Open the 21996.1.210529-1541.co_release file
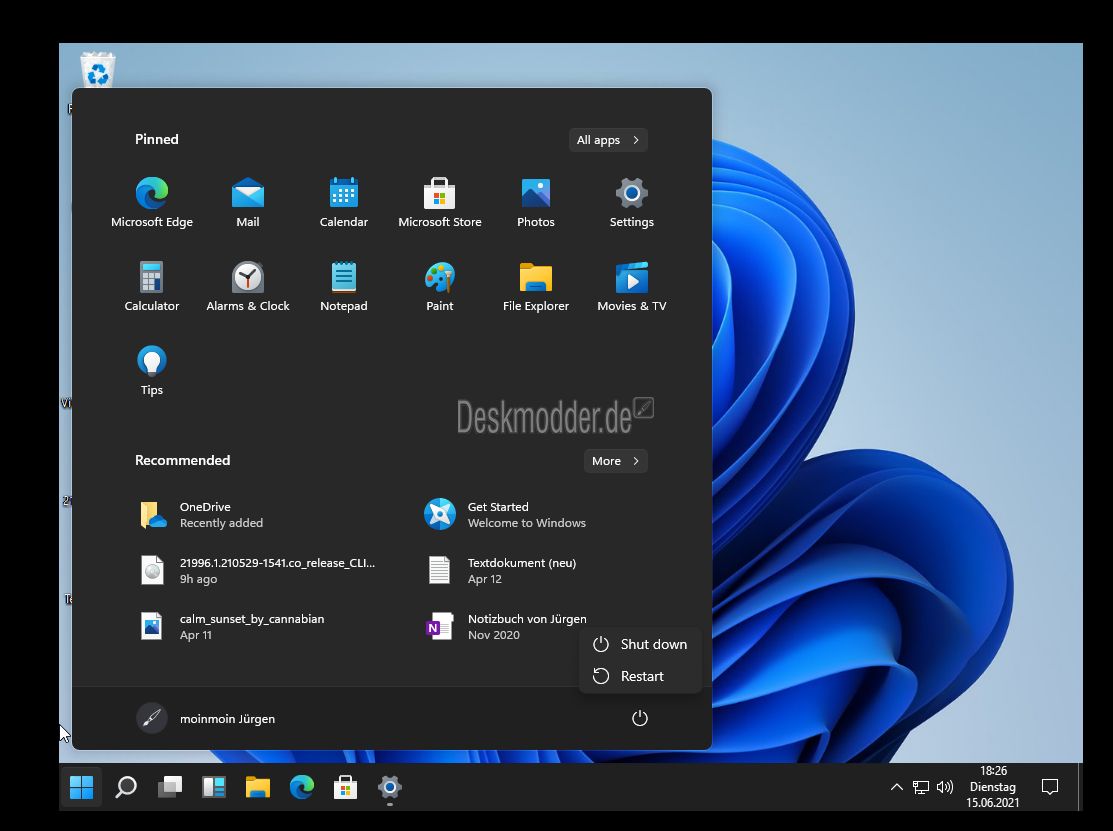The image size is (1113, 831). (x=263, y=571)
